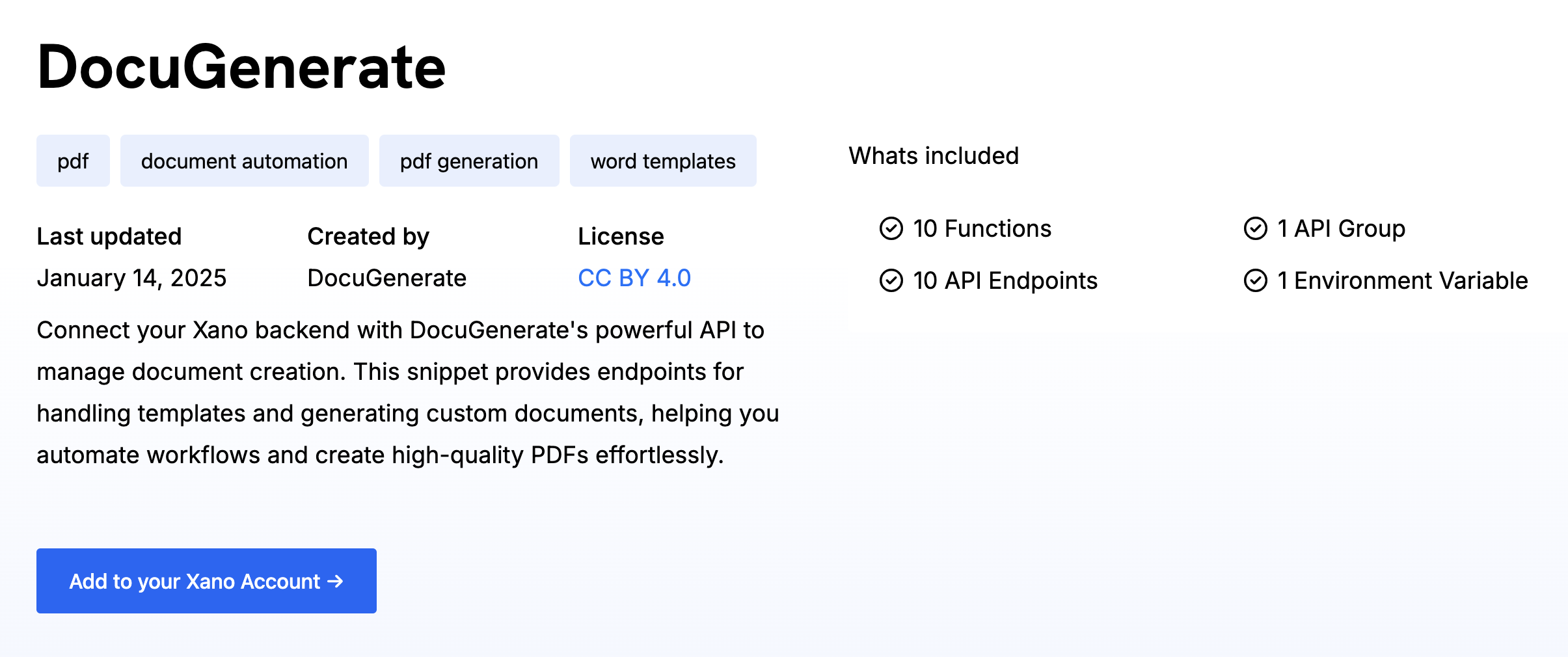This screenshot has height=657, width=1568.
Task: Click the DocuGenerate page title
Action: [241, 66]
